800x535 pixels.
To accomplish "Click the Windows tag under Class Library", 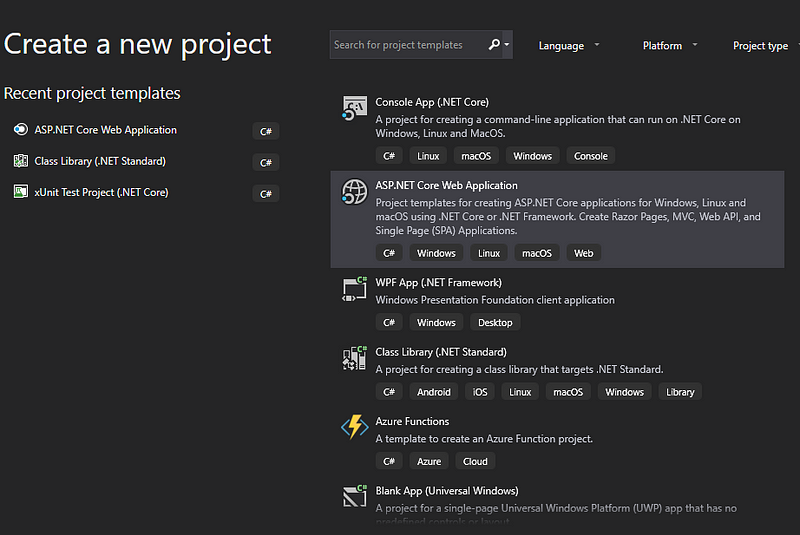I will 624,392.
